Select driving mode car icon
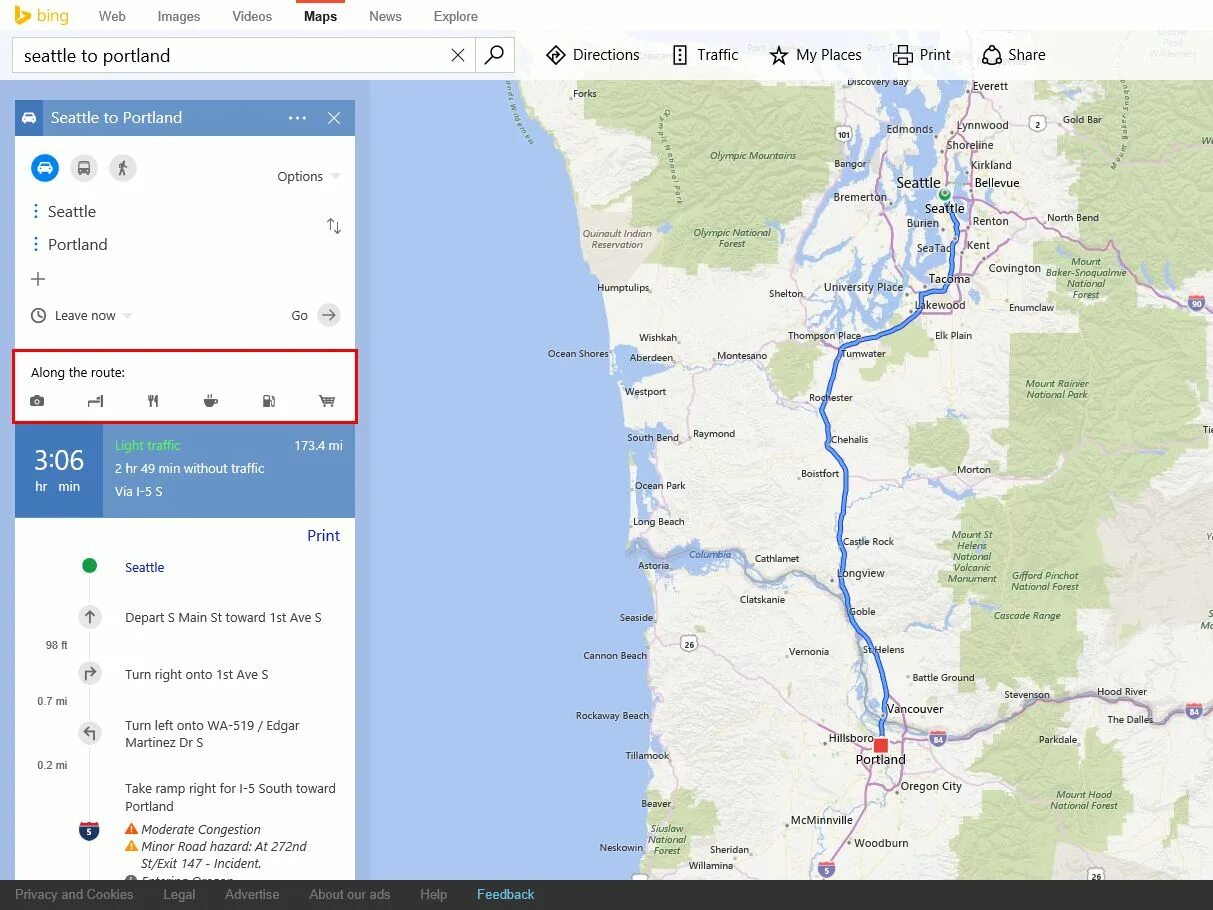 (45, 168)
